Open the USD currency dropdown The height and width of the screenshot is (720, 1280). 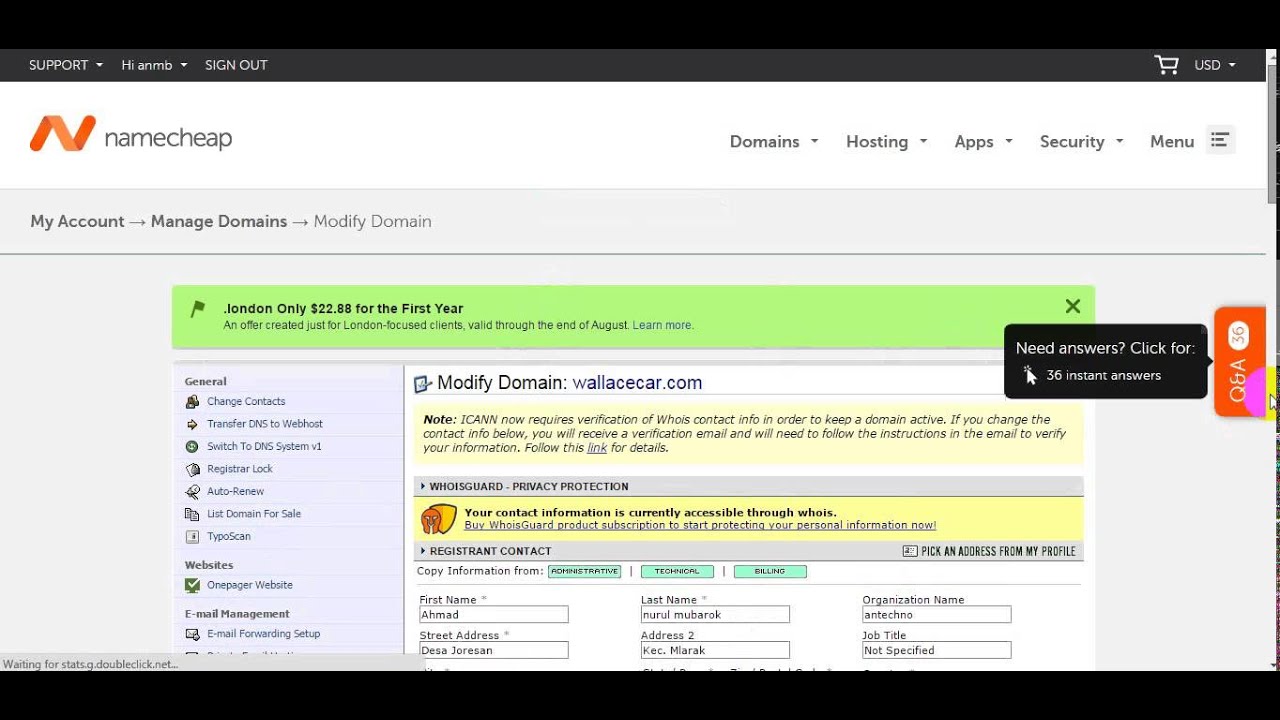point(1215,65)
